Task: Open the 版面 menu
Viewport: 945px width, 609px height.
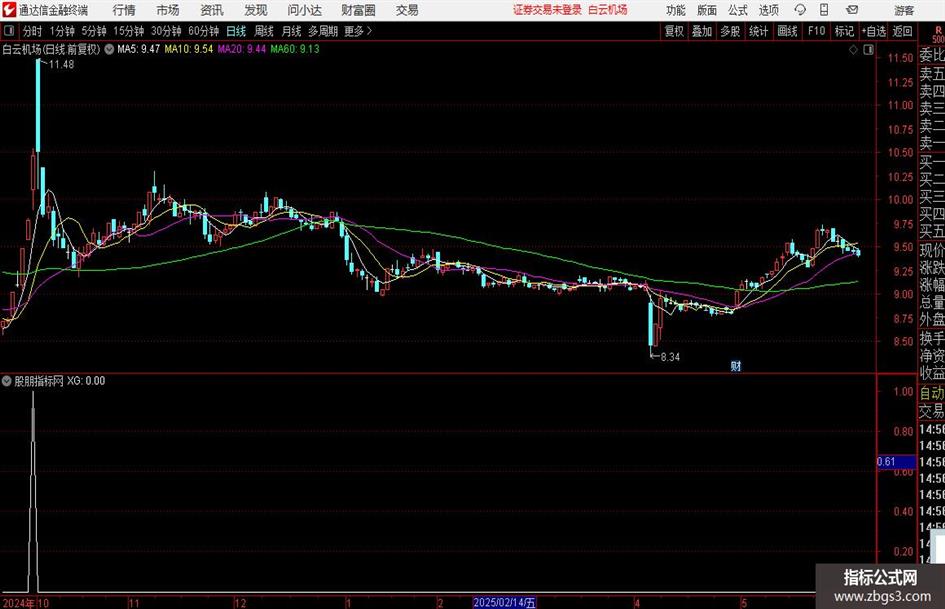Action: (706, 10)
